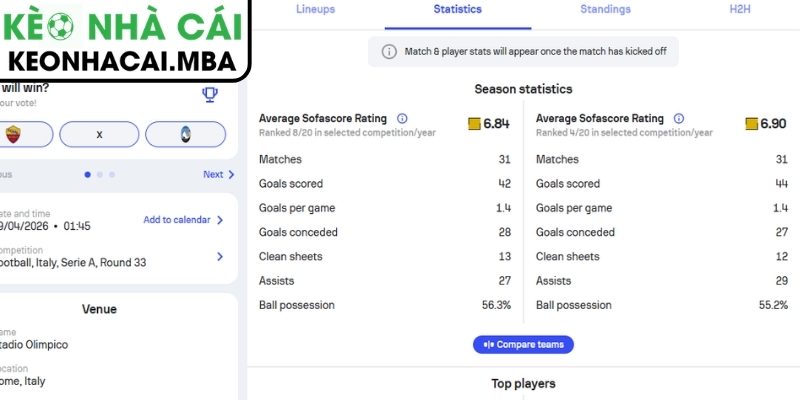This screenshot has width=800, height=400.
Task: Click the first carousel pagination dot
Action: pos(88,174)
